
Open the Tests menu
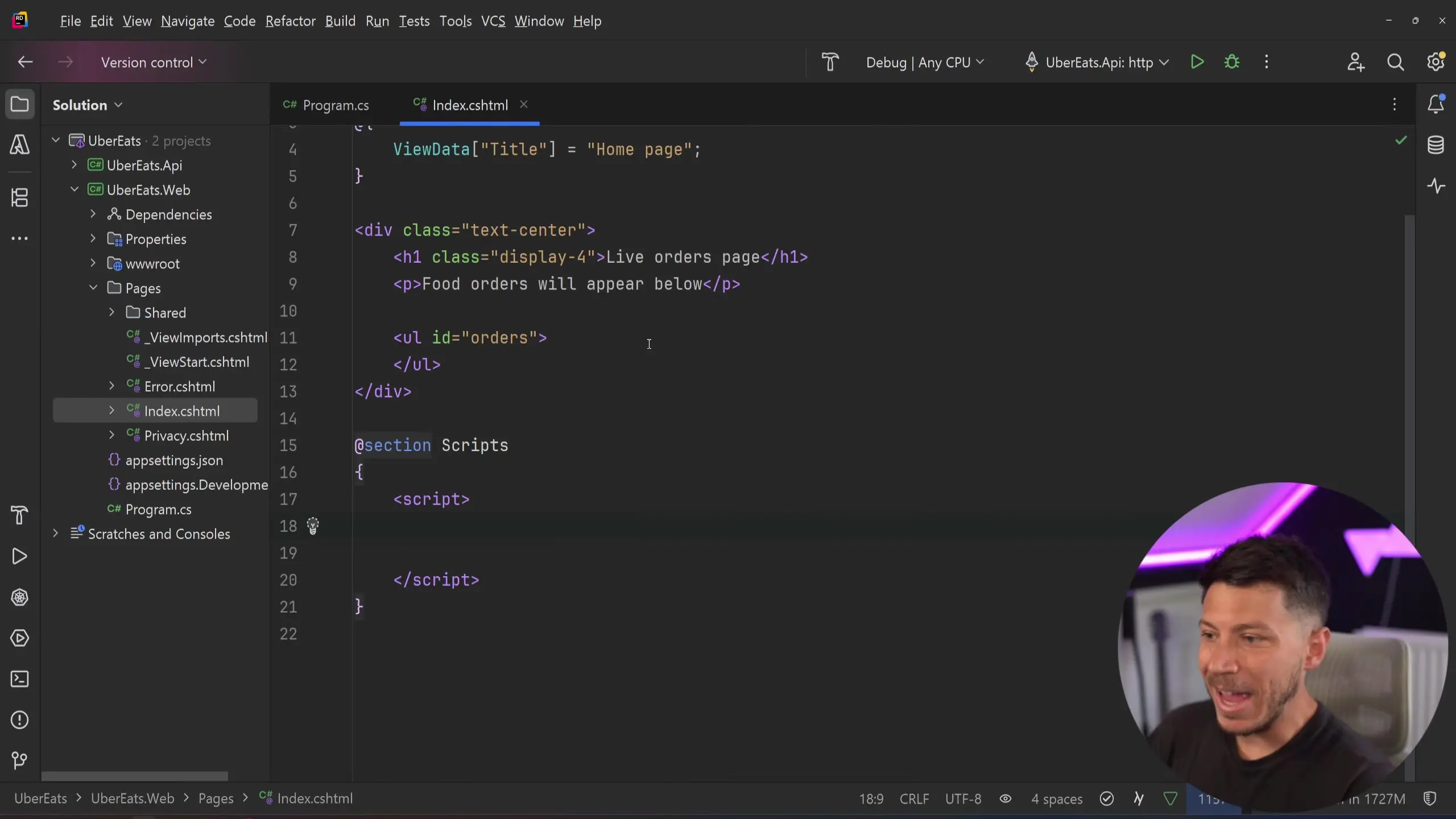point(414,21)
